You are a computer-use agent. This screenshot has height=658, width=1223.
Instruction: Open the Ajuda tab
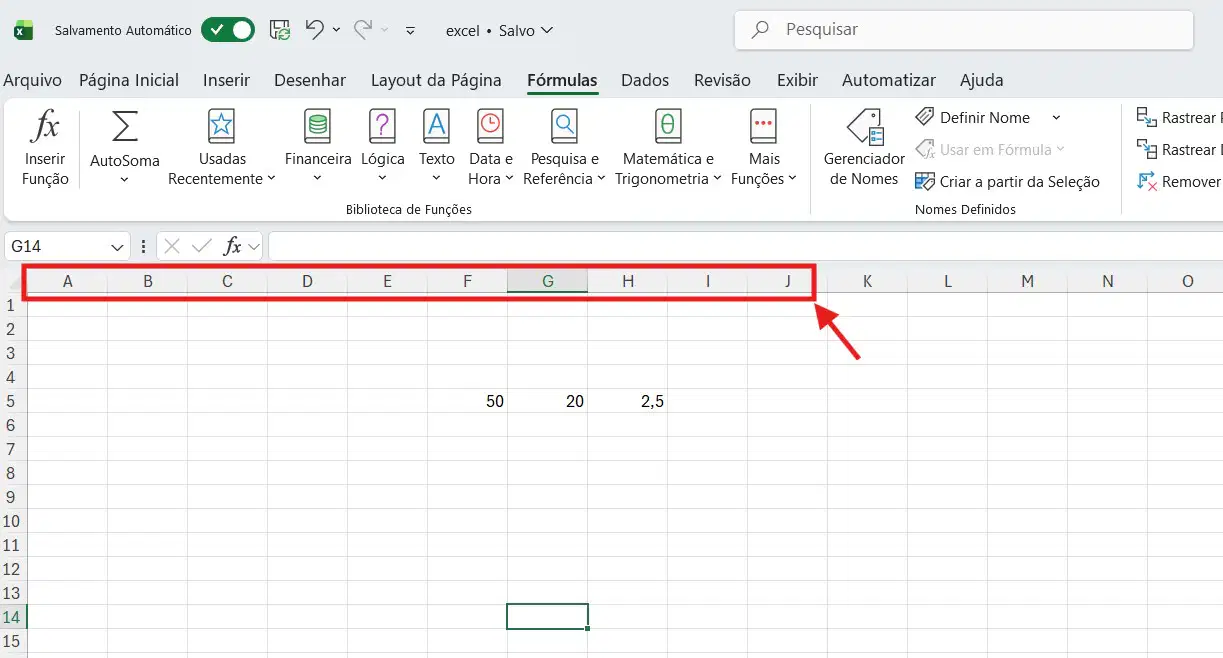pos(981,80)
